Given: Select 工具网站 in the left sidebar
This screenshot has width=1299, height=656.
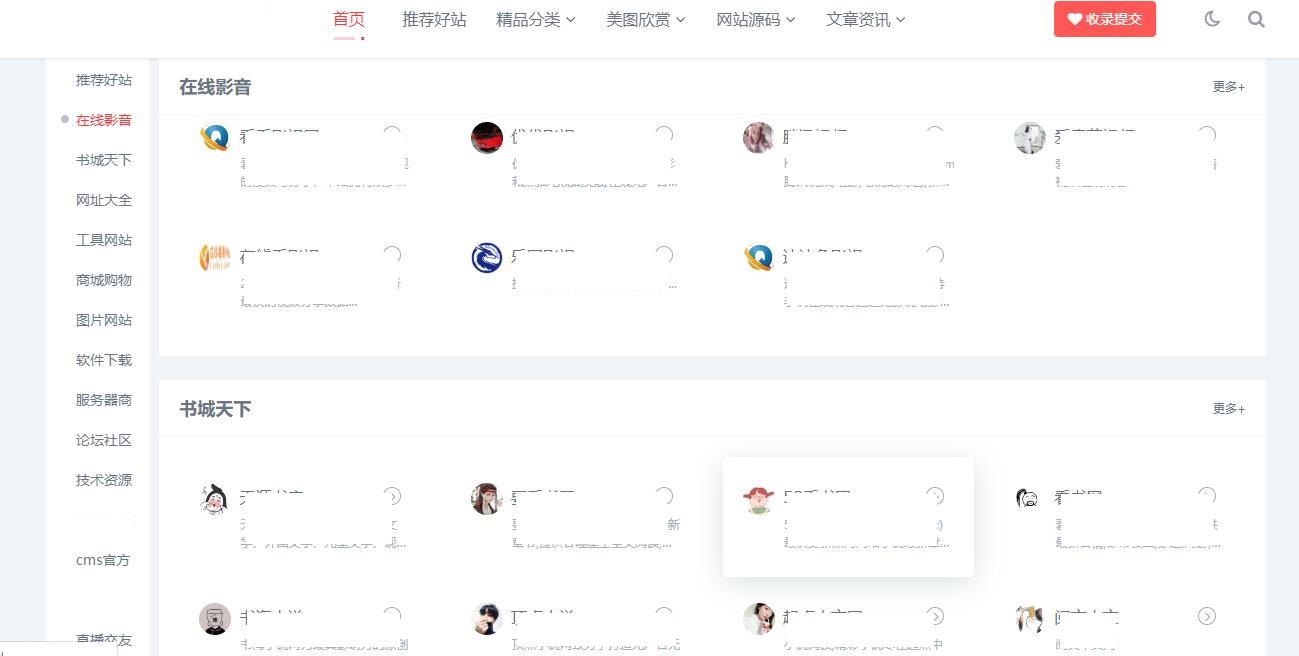Looking at the screenshot, I should click(104, 240).
